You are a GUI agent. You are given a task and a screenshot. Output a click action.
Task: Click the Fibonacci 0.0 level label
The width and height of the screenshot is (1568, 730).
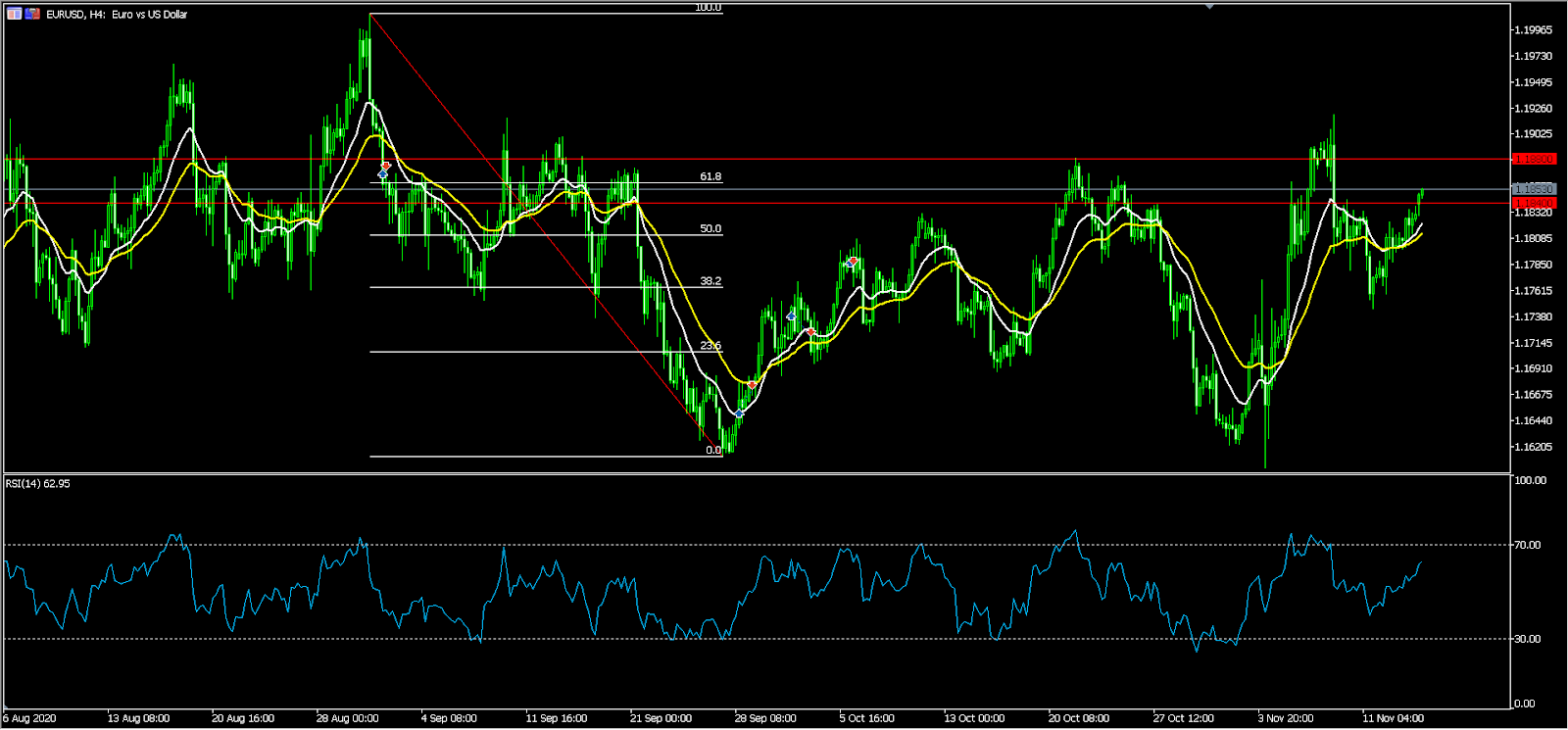coord(713,451)
